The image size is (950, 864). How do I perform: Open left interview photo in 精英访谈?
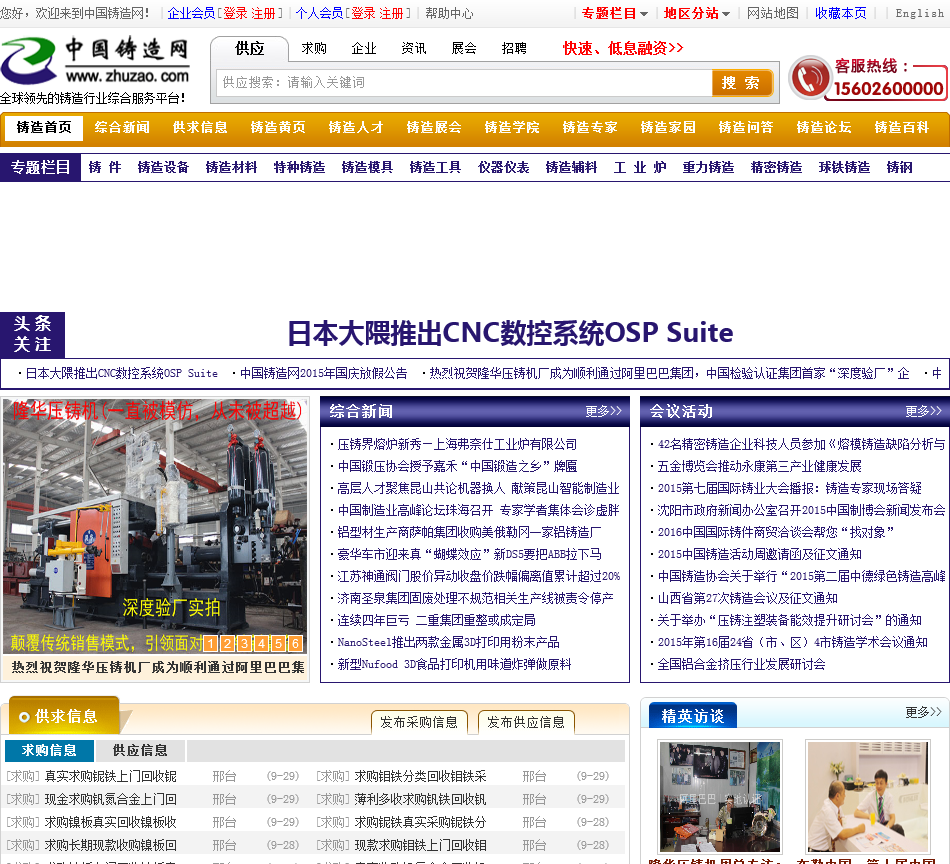(x=720, y=796)
